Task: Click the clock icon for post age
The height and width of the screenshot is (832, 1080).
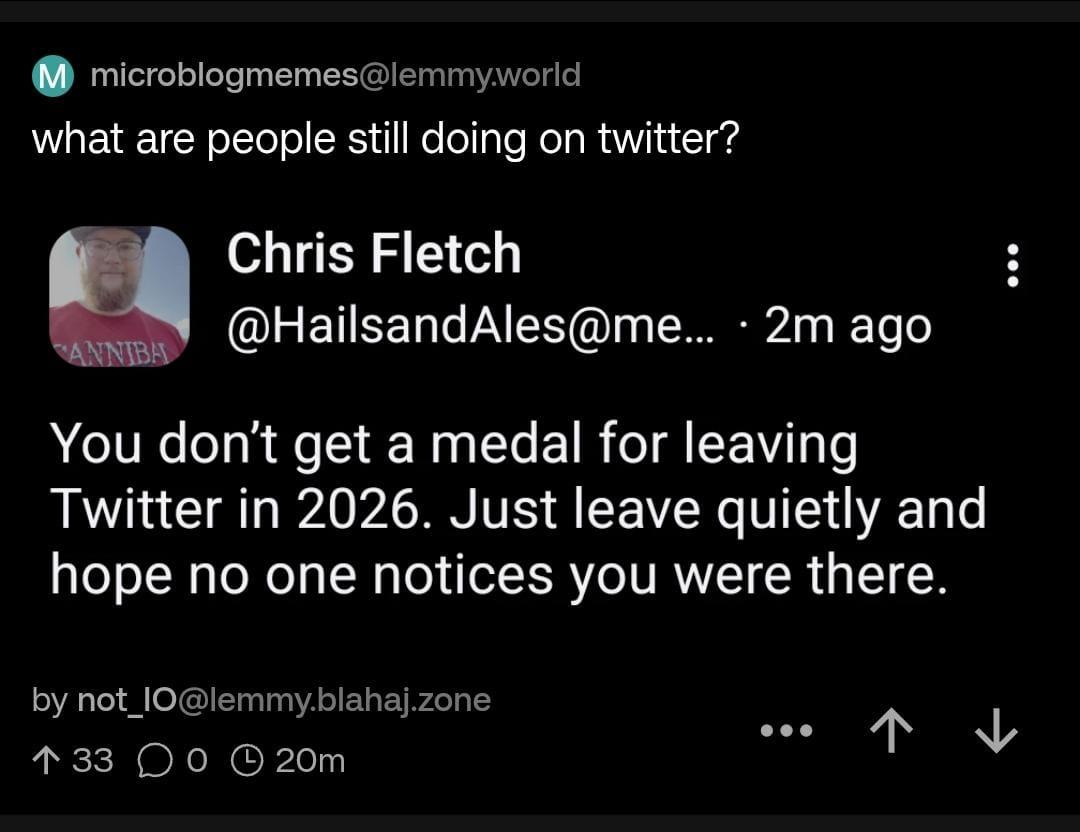Action: (x=246, y=762)
